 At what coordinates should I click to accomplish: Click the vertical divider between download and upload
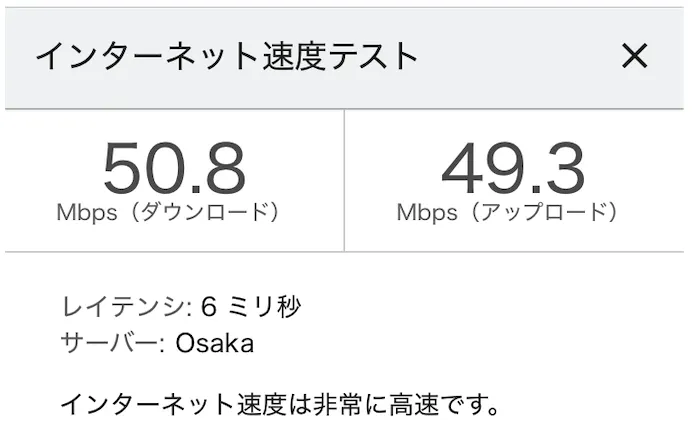tap(345, 180)
